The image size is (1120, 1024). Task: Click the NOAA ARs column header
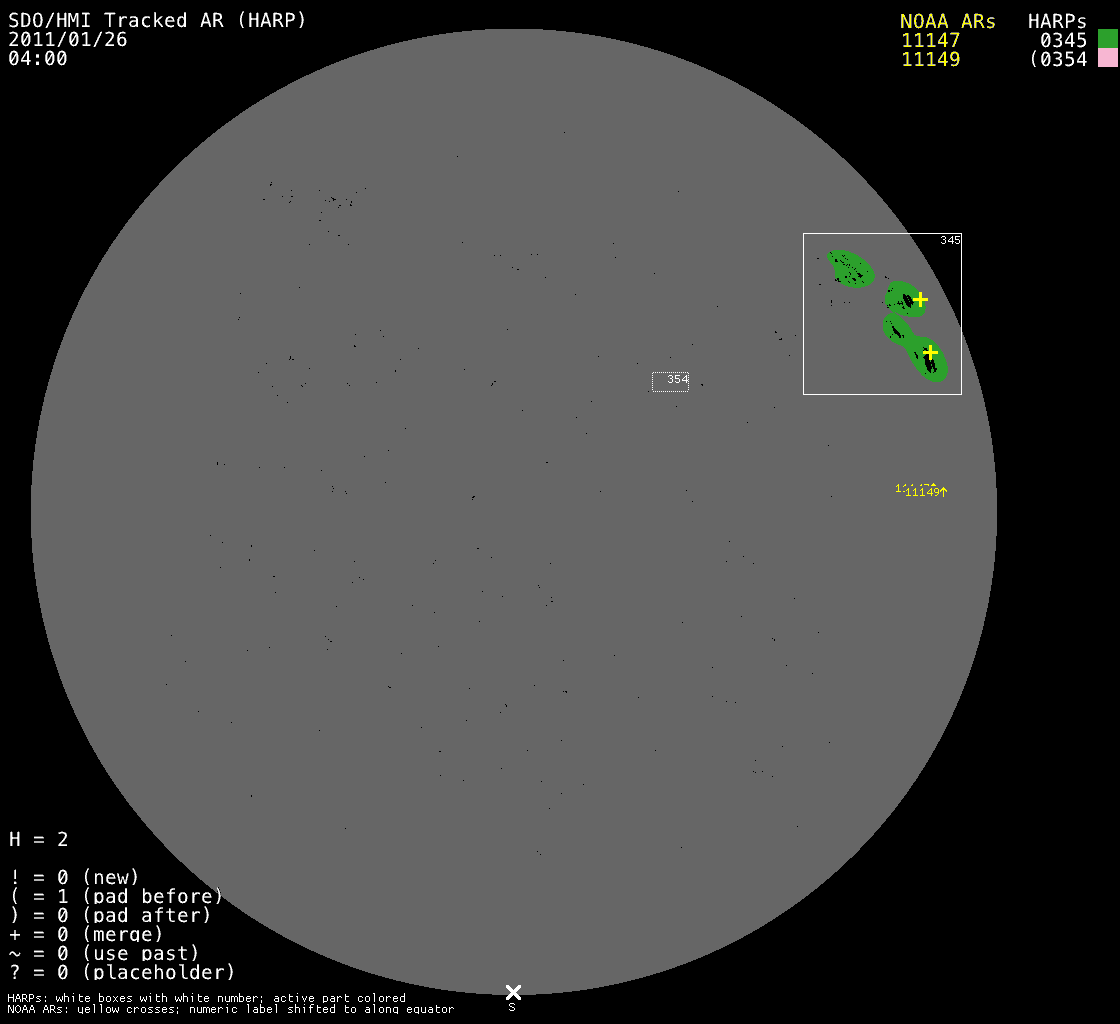947,21
